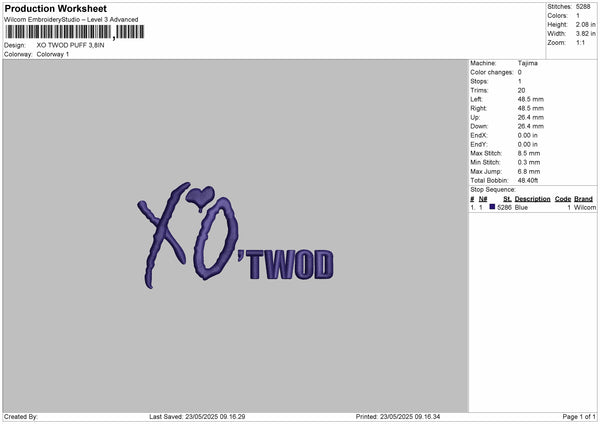This screenshot has height=424, width=600.
Task: Click the EndX value 0.00 in
Action: 528,135
